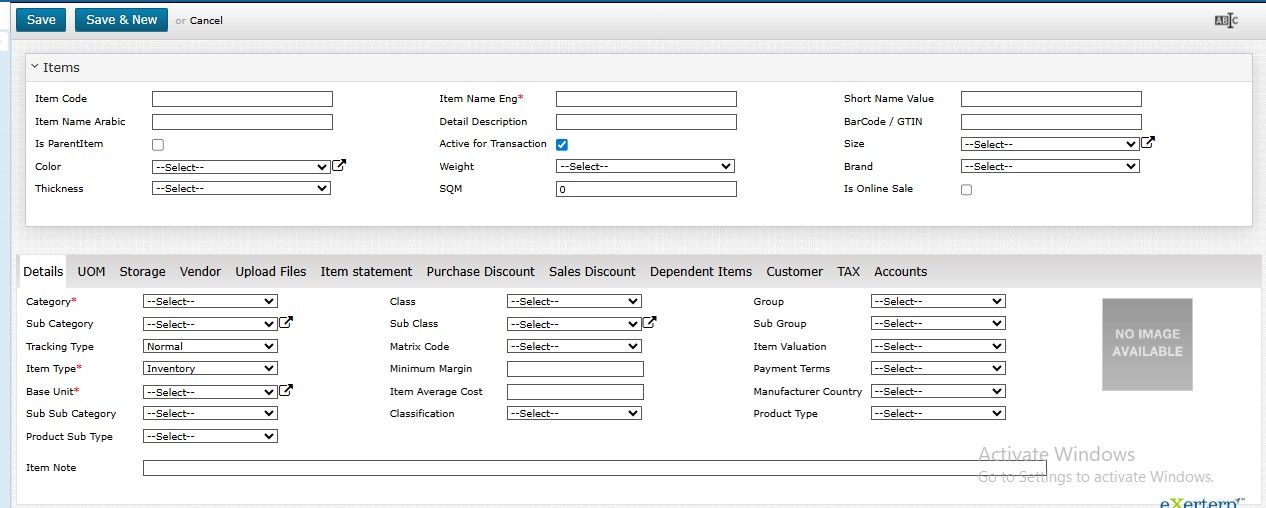Tick the Is Online Sale checkbox

click(966, 190)
